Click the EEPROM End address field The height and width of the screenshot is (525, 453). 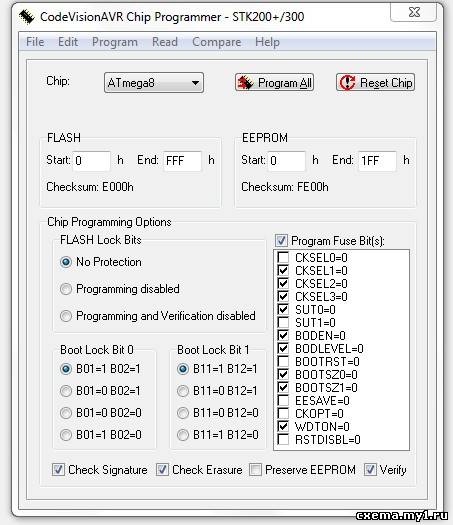click(x=377, y=161)
